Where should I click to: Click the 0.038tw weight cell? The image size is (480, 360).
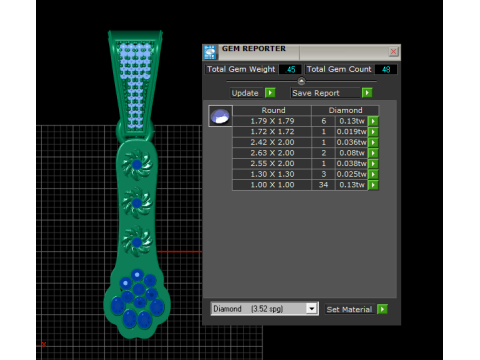tap(351, 164)
